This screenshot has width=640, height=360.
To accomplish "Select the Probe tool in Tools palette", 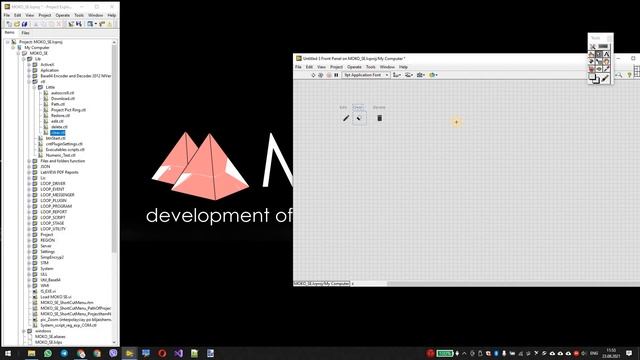I will 599,69.
